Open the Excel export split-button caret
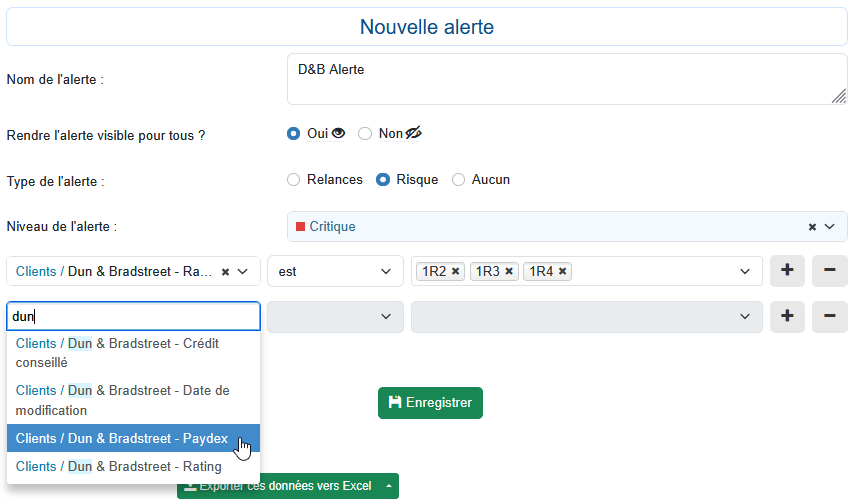Screen dimensions: 856x504 (389, 486)
